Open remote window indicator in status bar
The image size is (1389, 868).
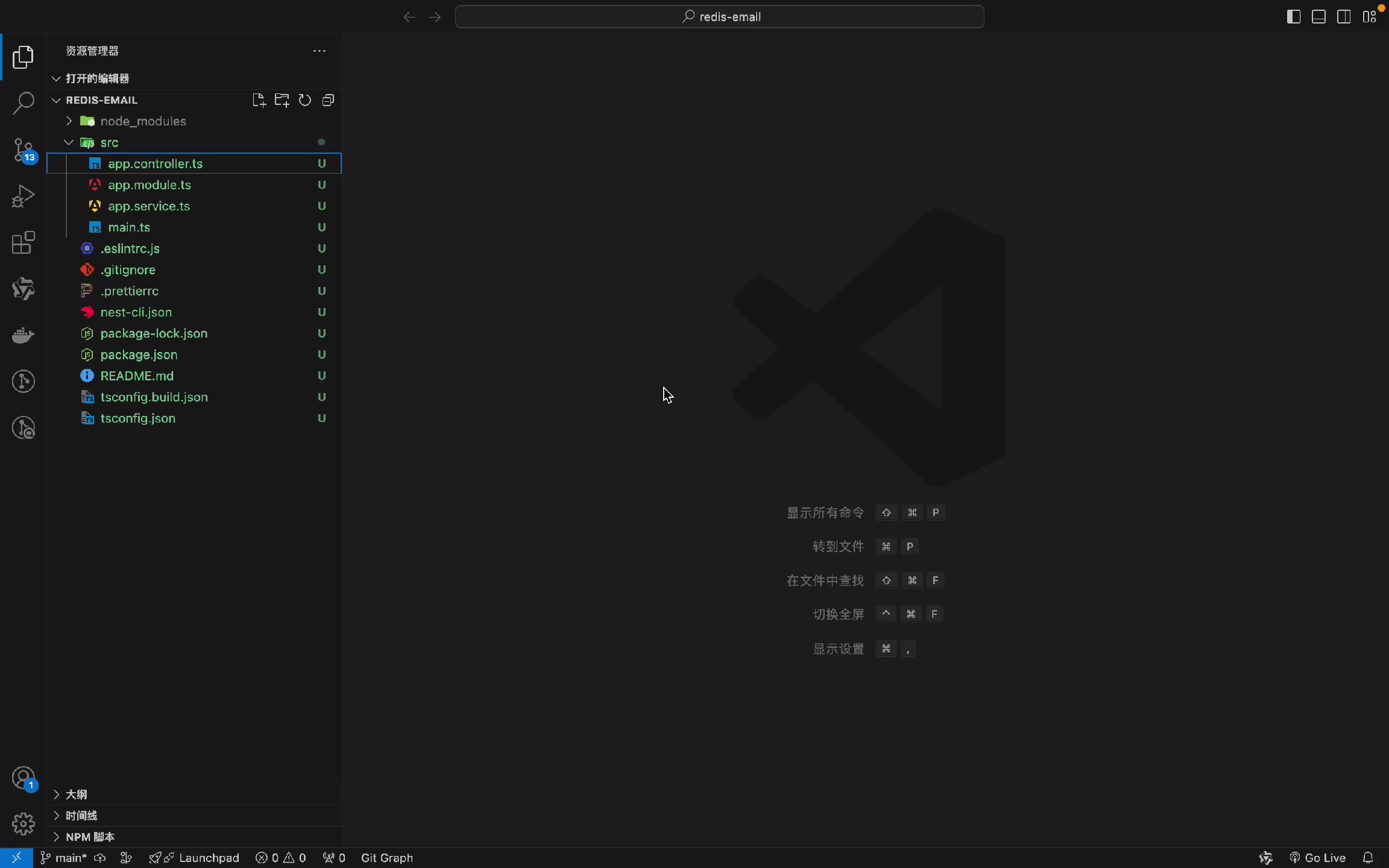point(16,857)
